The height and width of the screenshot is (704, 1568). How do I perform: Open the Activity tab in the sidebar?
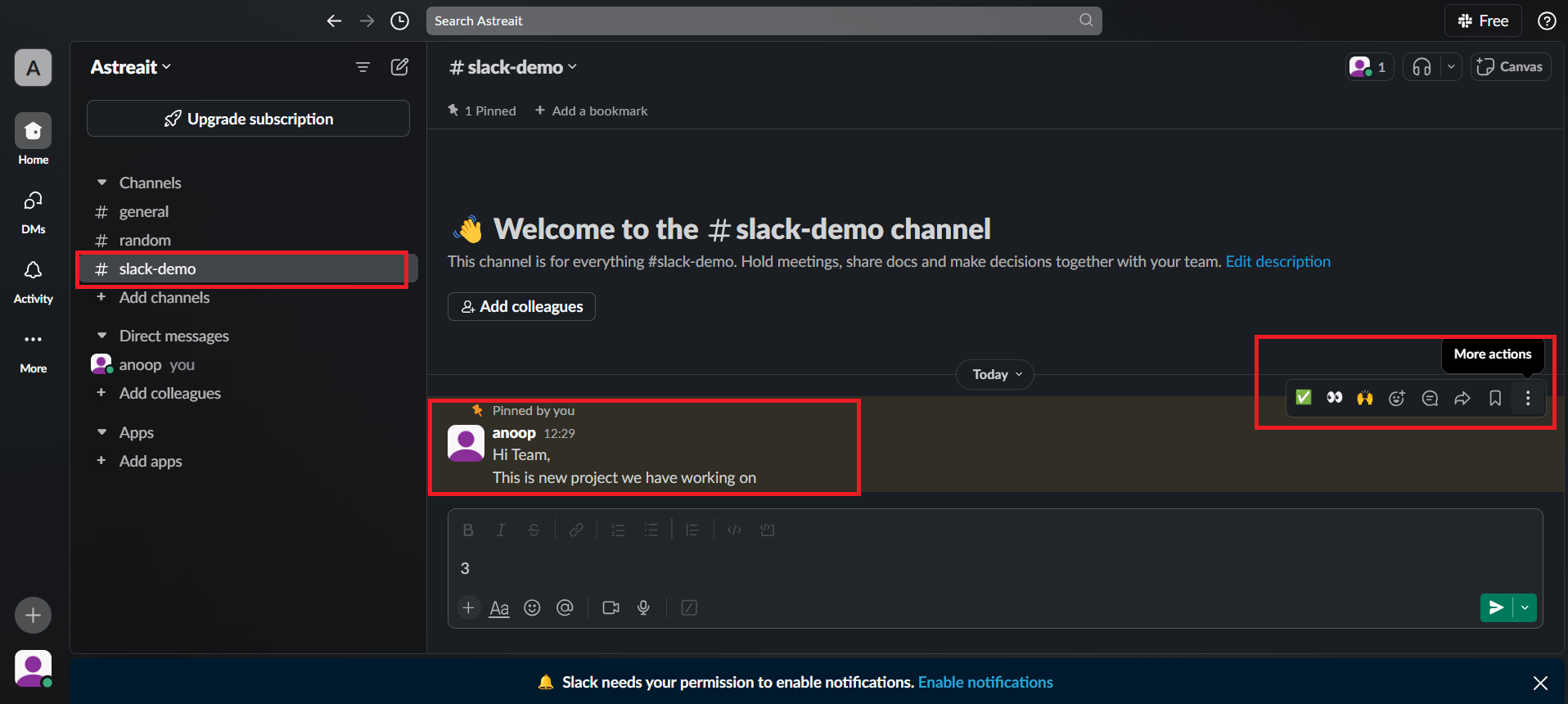click(x=33, y=281)
